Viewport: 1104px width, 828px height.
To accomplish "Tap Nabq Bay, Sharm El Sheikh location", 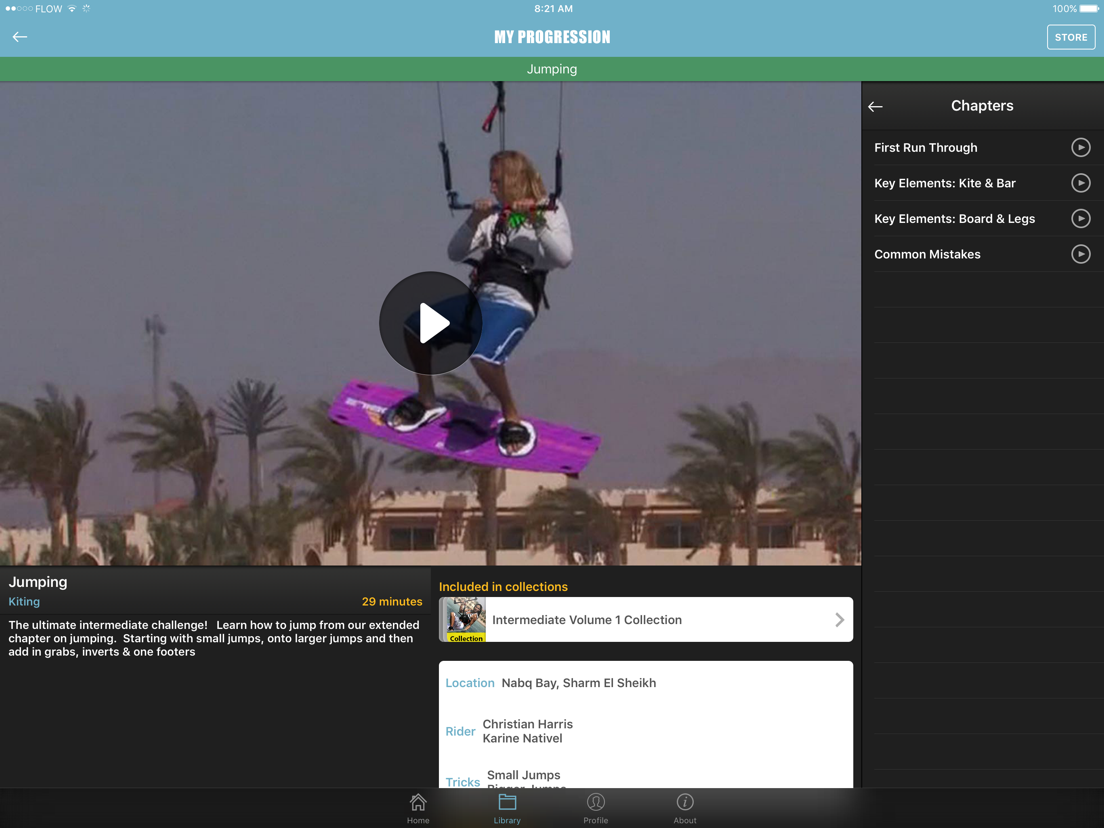I will point(578,683).
